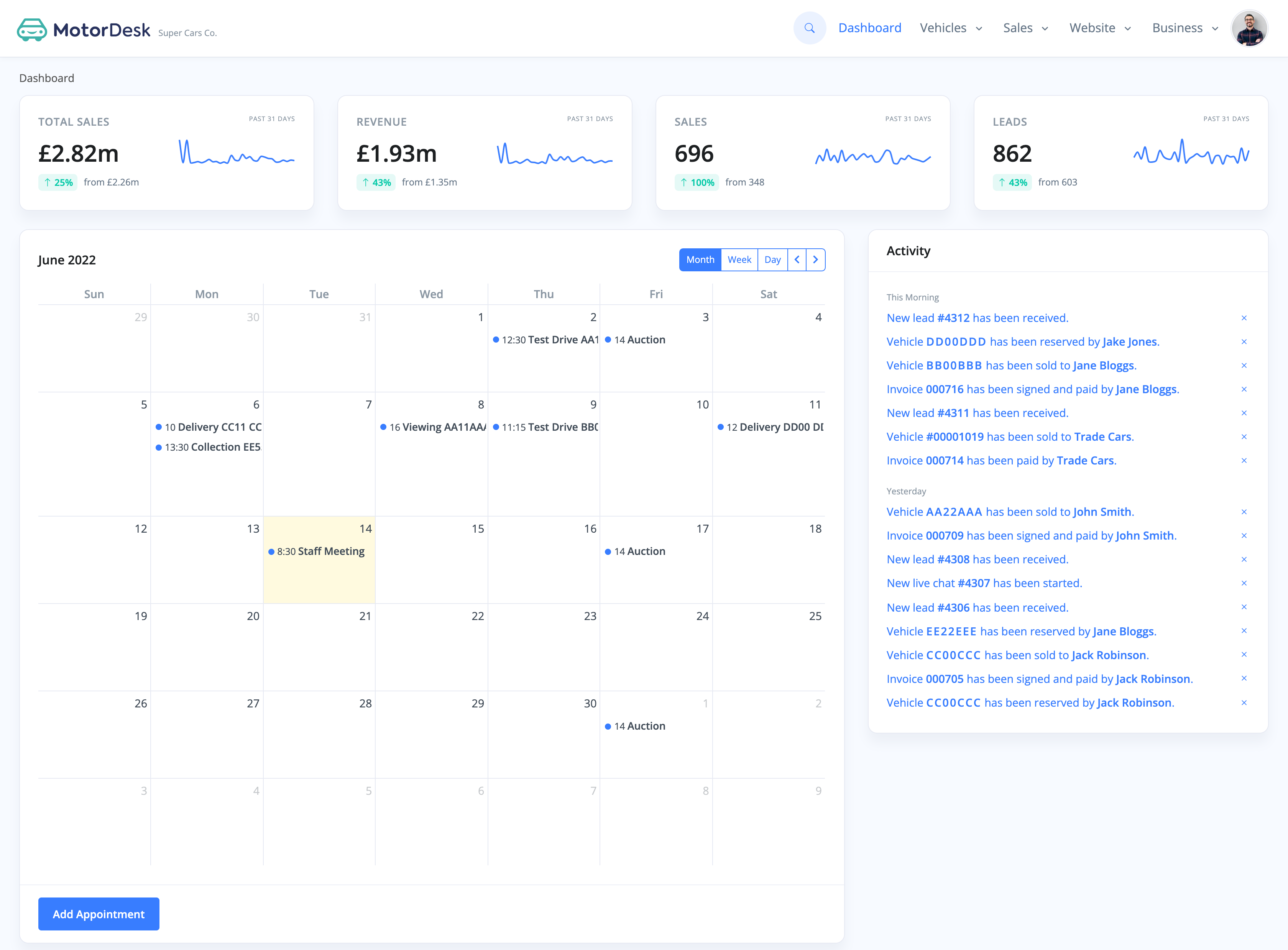This screenshot has width=1288, height=950.
Task: Dismiss the lead #4312 notification
Action: (1244, 318)
